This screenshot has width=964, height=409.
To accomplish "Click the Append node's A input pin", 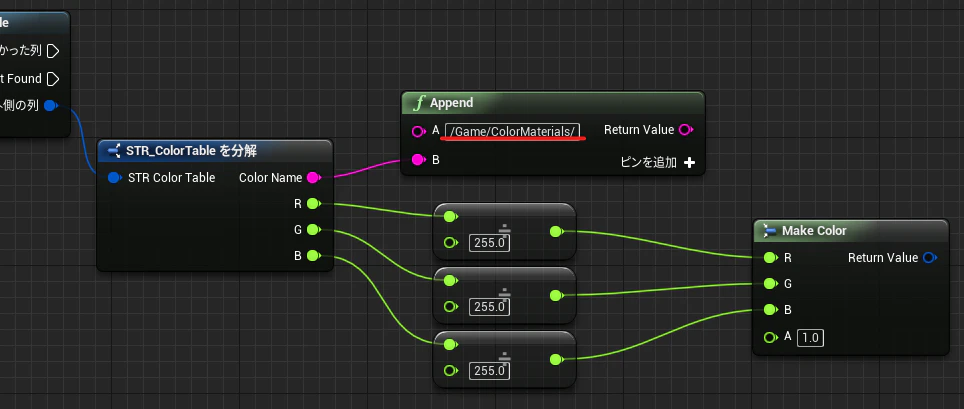I will (419, 131).
